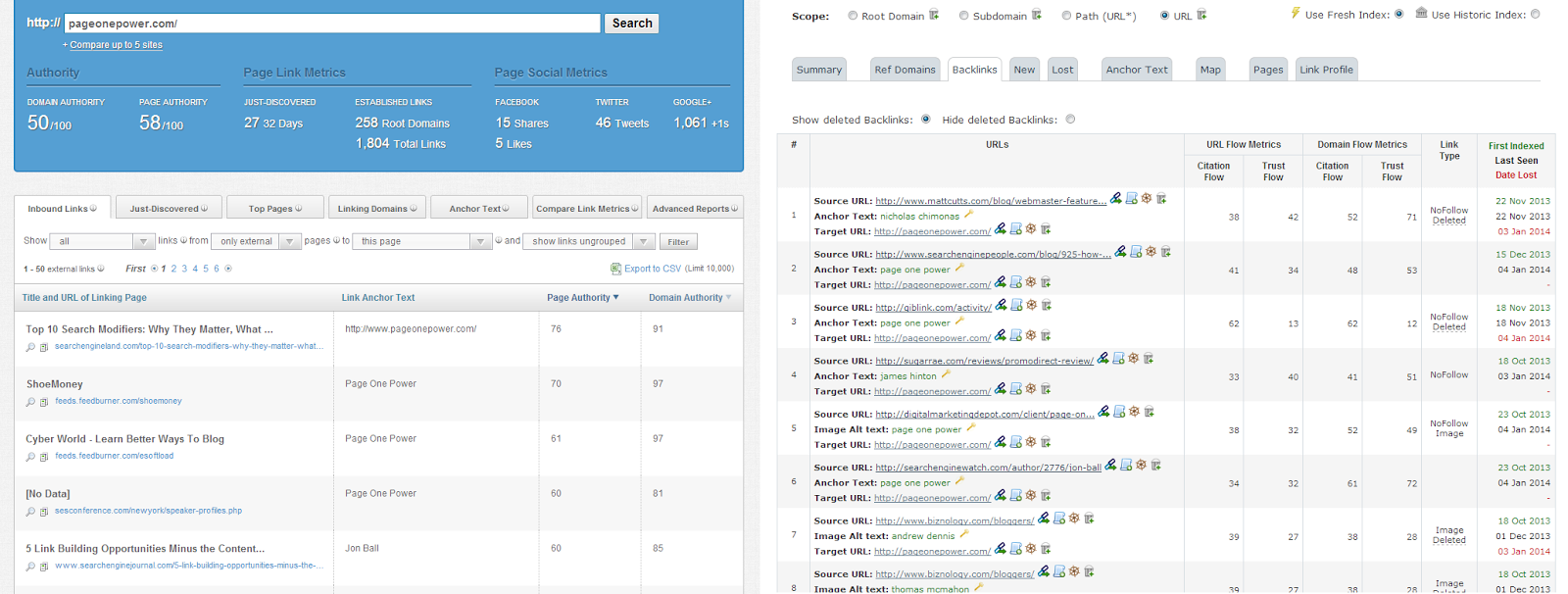Screen dimensions: 1568x594
Task: Open the Lost backlinks tab
Action: 1062,70
